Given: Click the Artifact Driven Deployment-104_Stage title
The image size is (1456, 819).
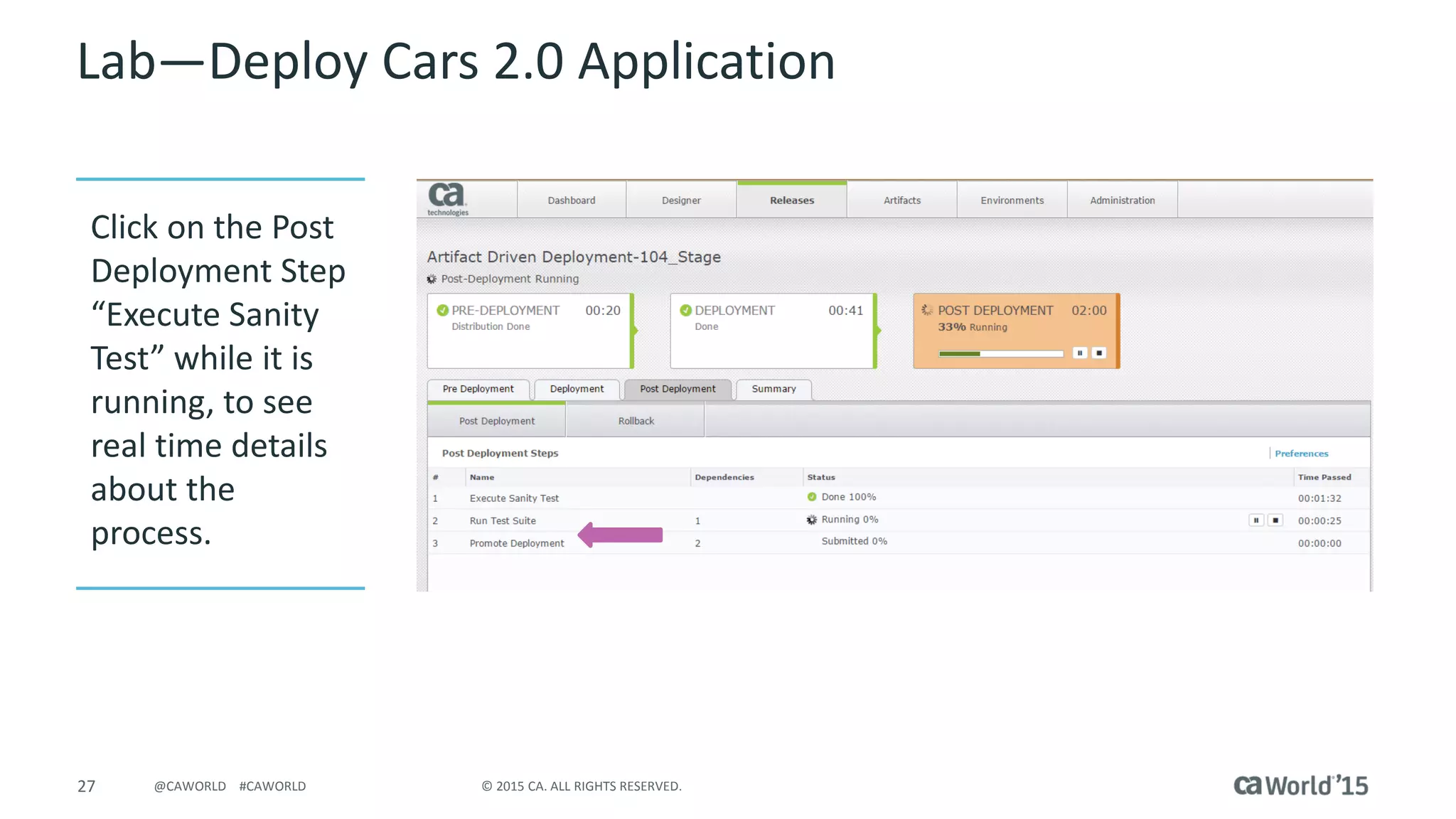Looking at the screenshot, I should (574, 257).
